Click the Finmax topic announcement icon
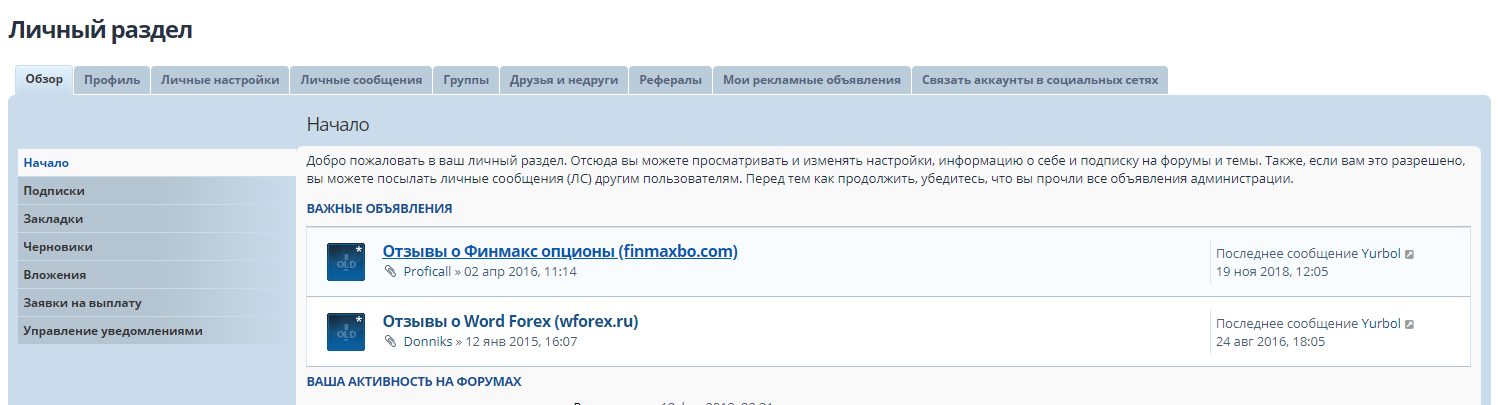Viewport: 1501px width, 405px height. pyautogui.click(x=345, y=262)
